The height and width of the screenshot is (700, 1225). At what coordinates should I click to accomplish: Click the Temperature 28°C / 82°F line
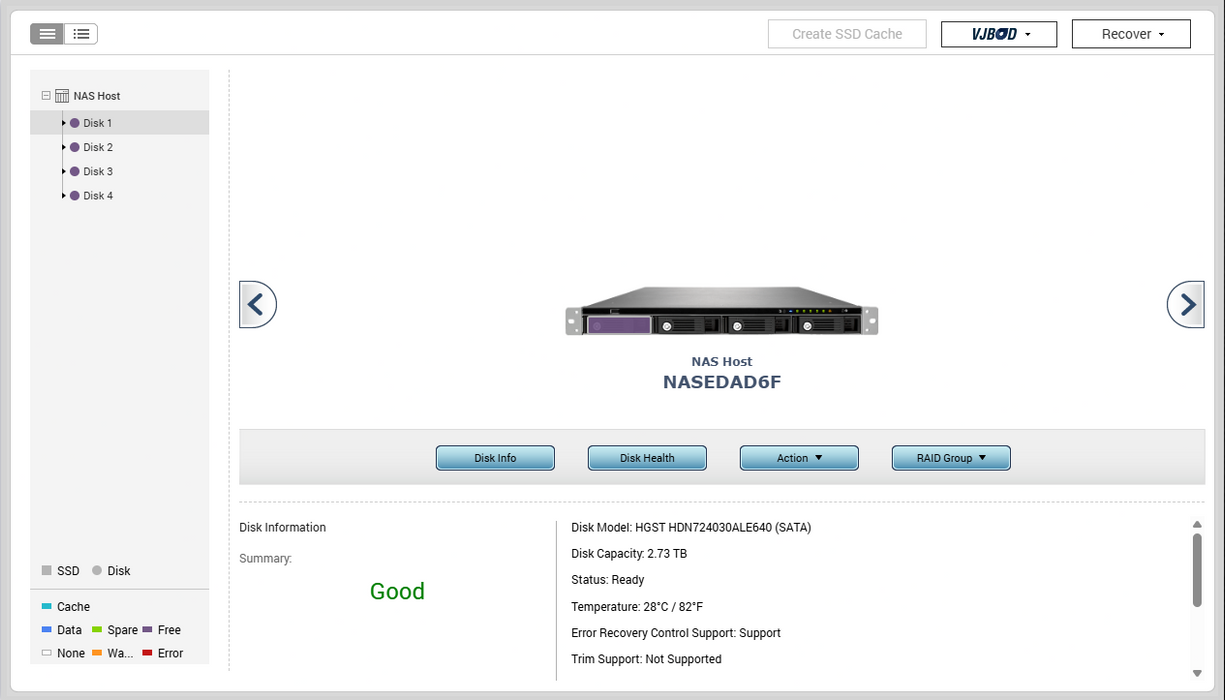[x=637, y=607]
